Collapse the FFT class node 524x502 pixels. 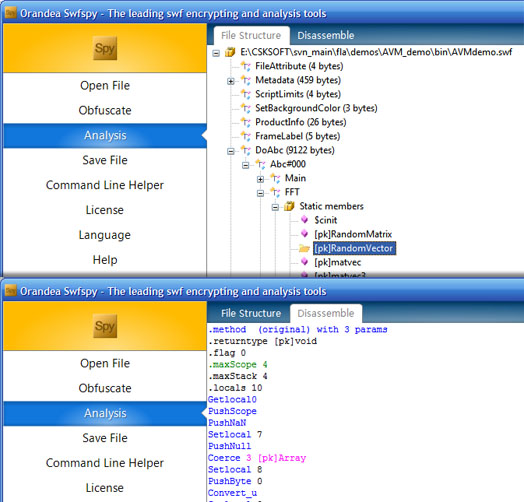tap(260, 194)
